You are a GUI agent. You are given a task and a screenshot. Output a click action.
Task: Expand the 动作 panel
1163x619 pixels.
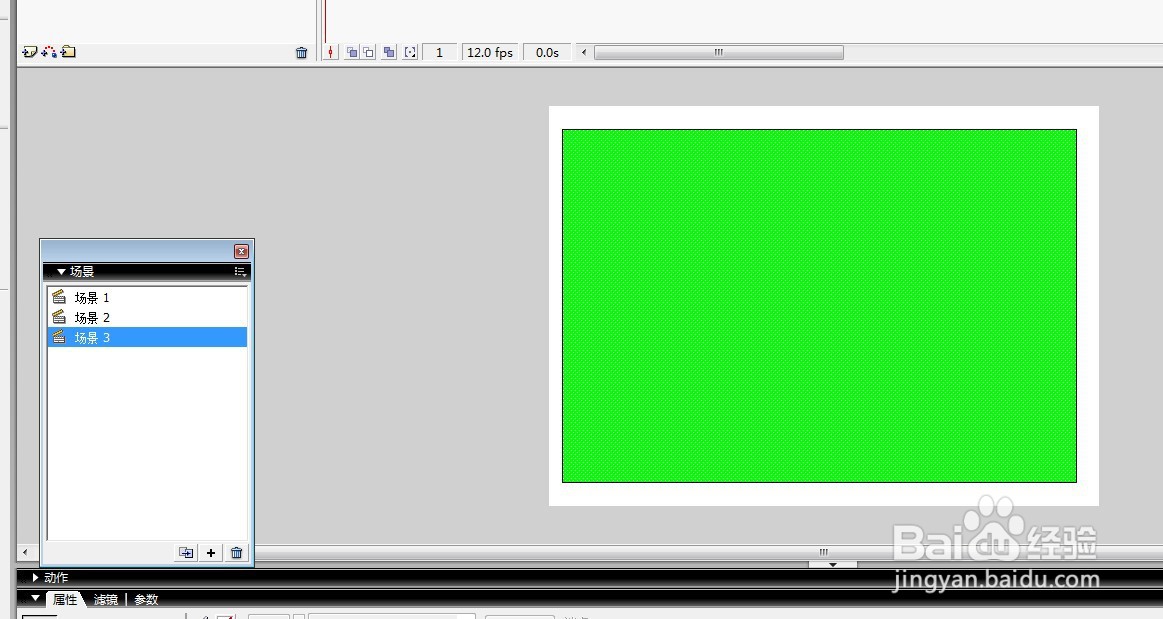click(35, 577)
